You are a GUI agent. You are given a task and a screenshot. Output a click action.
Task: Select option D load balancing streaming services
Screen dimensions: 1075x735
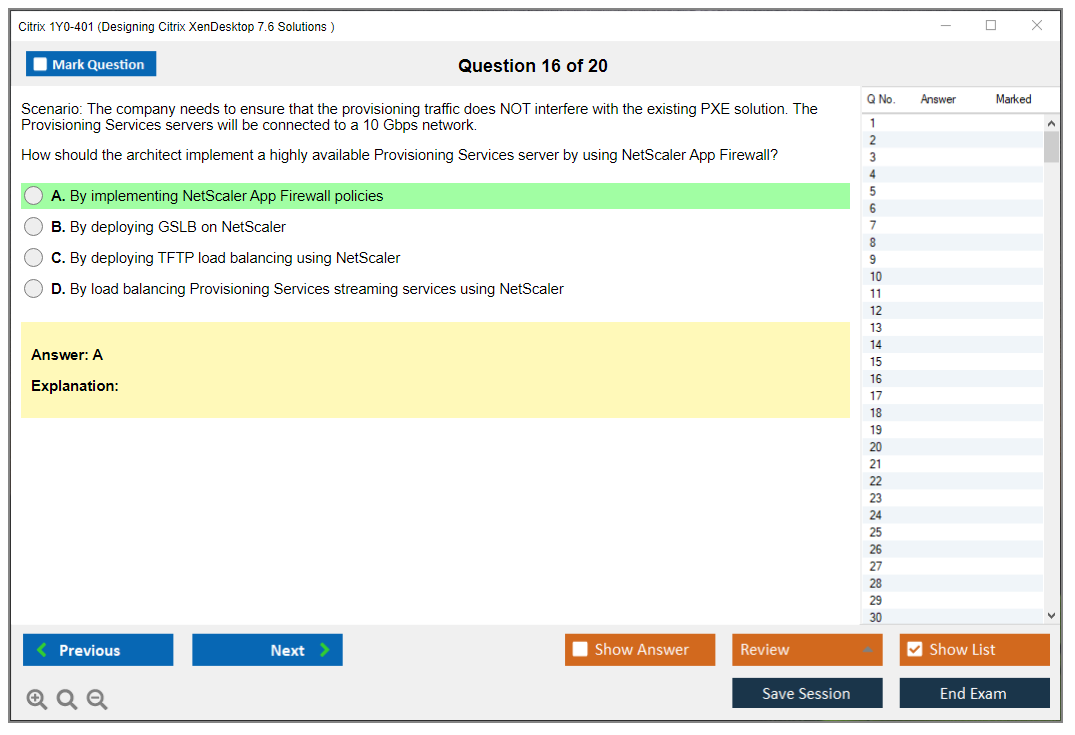click(x=34, y=289)
